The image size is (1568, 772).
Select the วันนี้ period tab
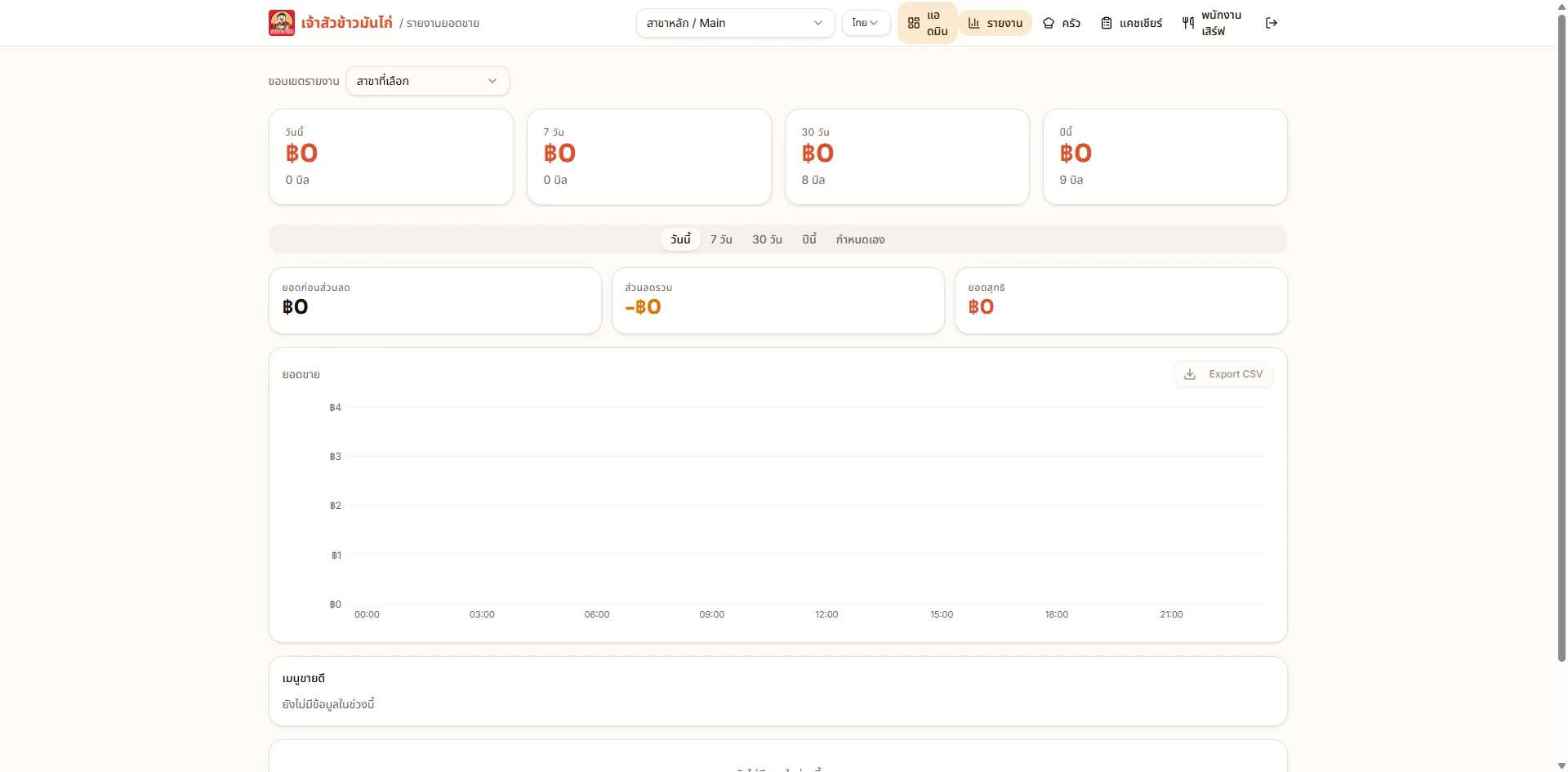click(680, 239)
